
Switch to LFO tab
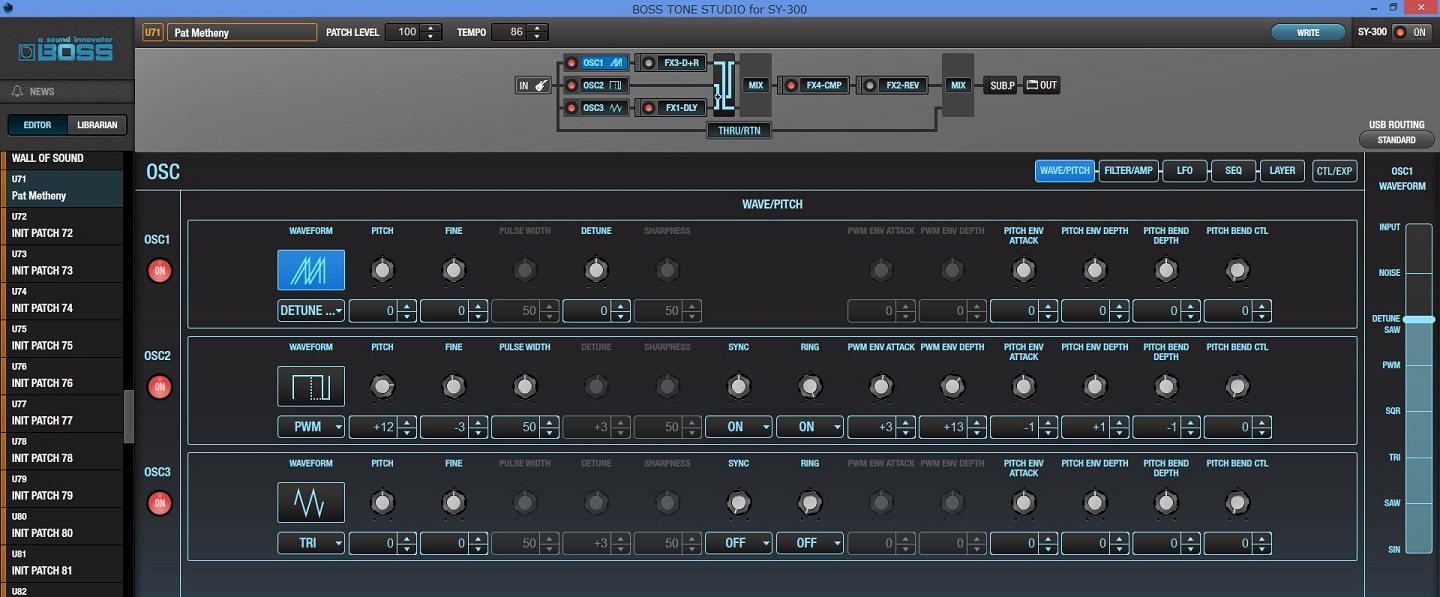[x=1185, y=171]
